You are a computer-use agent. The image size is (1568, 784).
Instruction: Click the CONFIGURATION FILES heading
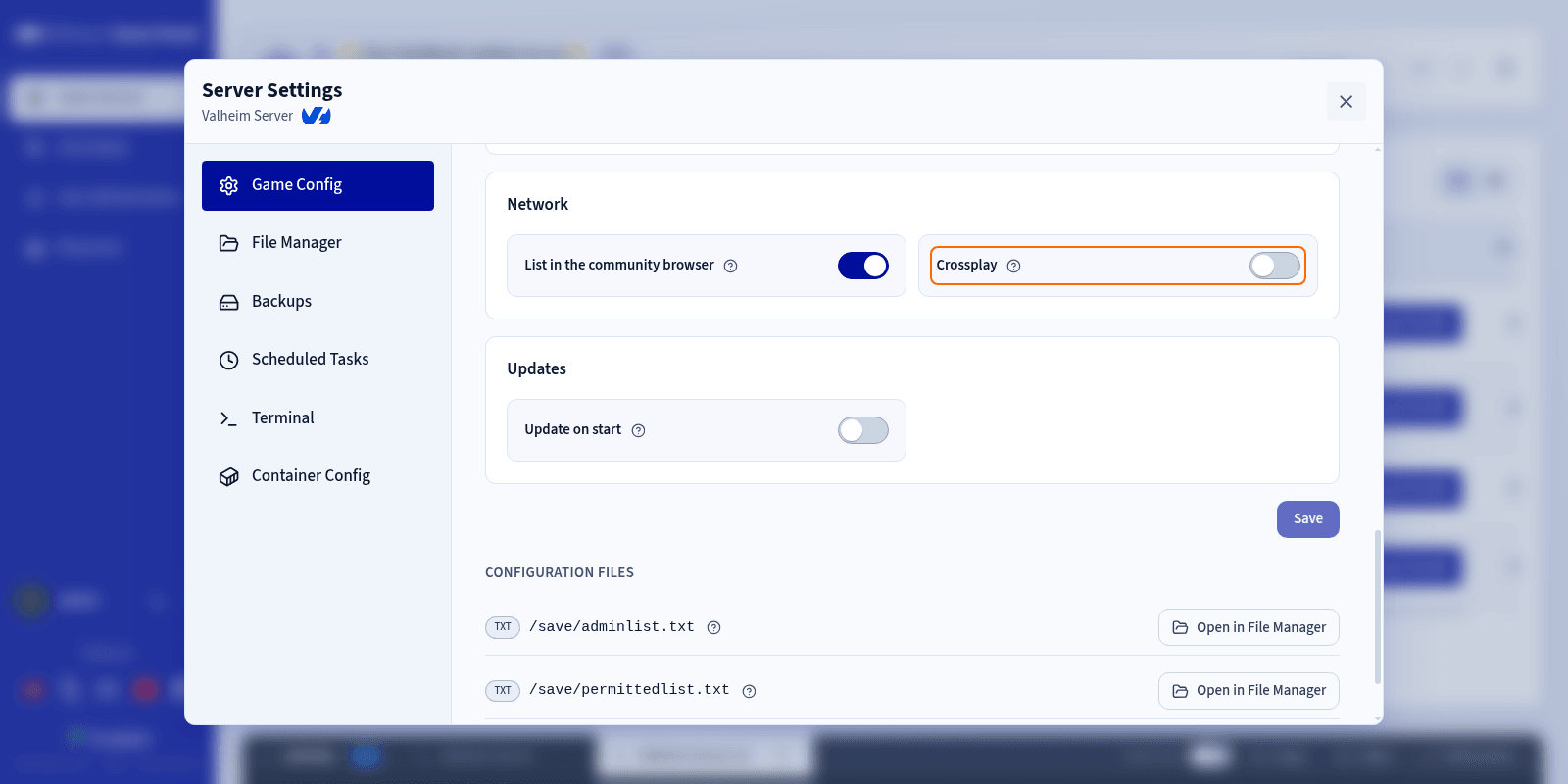click(x=560, y=572)
